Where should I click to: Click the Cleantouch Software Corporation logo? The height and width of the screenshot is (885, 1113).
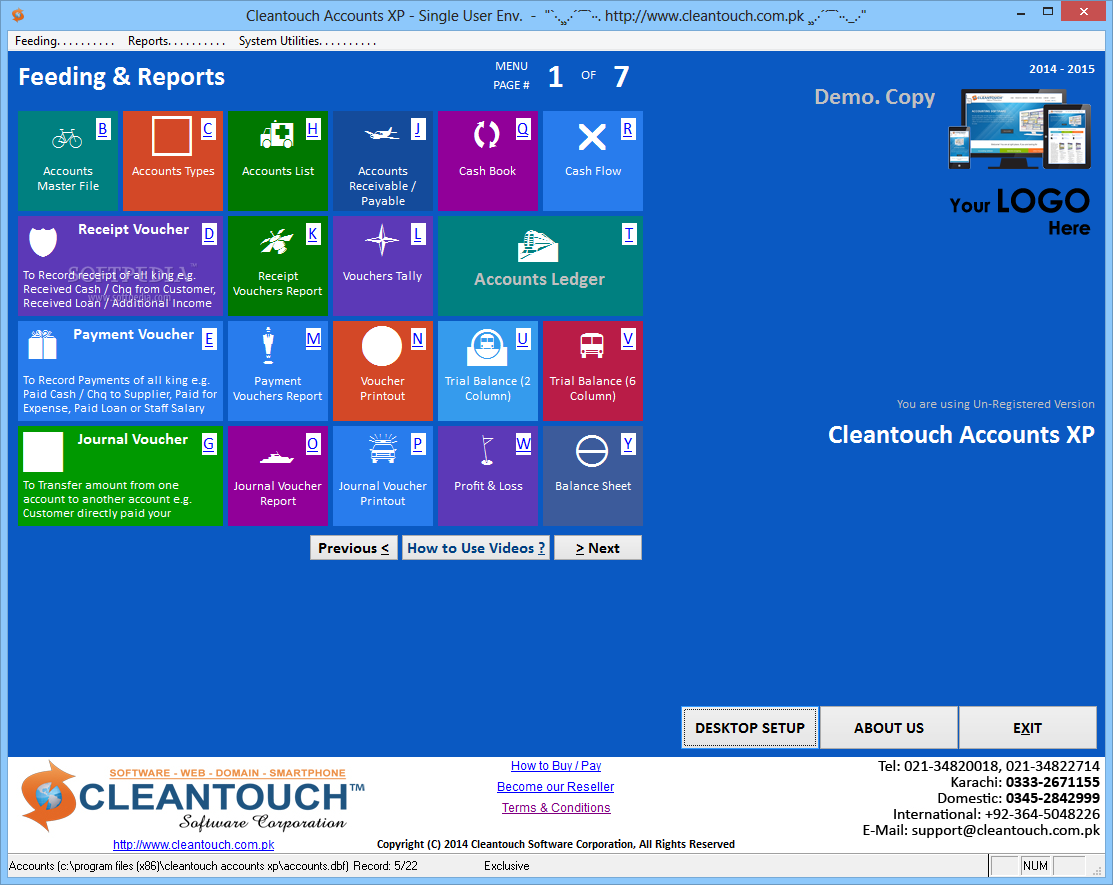(x=192, y=797)
